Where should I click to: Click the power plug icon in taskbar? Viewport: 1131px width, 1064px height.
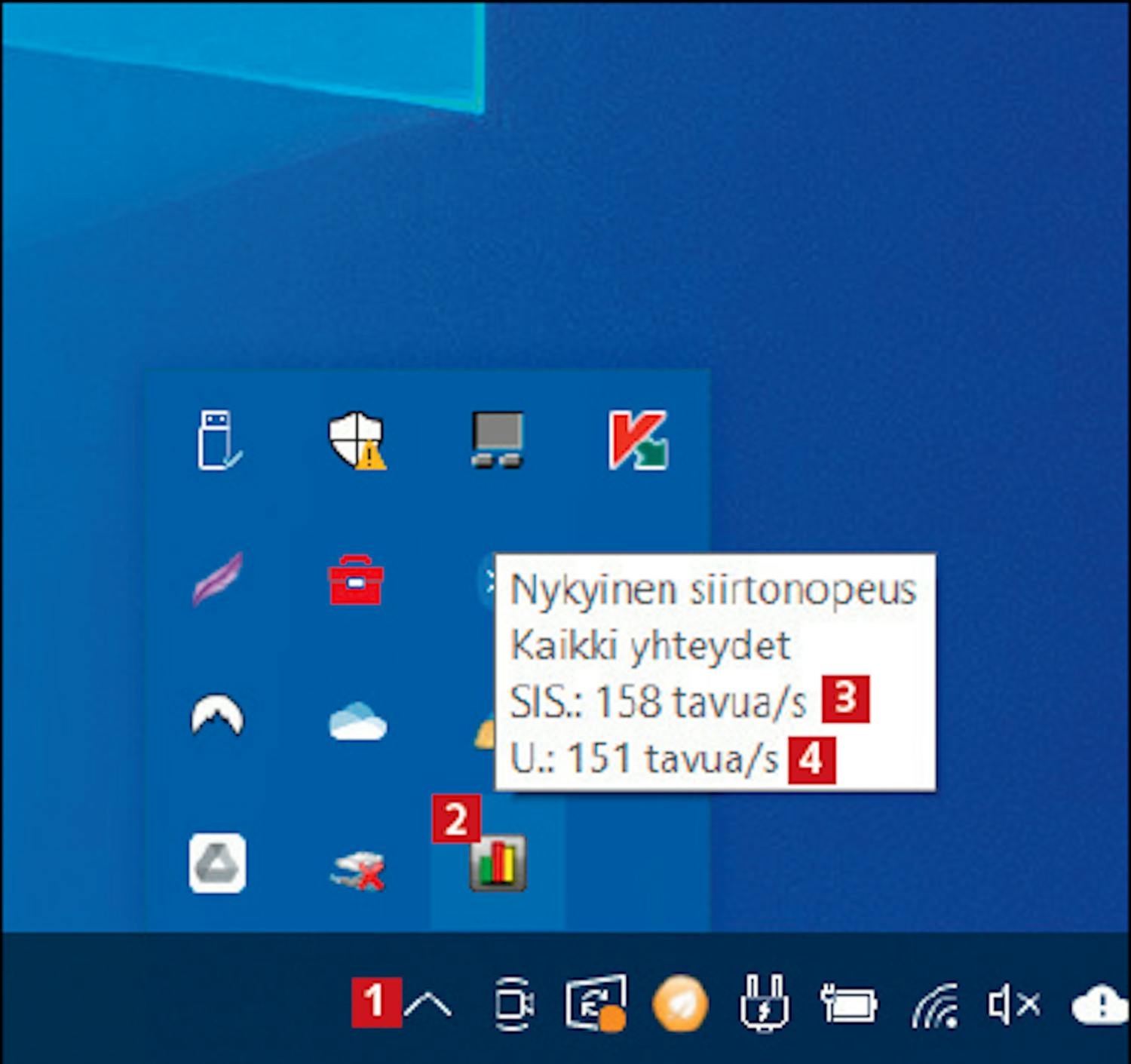(764, 1002)
